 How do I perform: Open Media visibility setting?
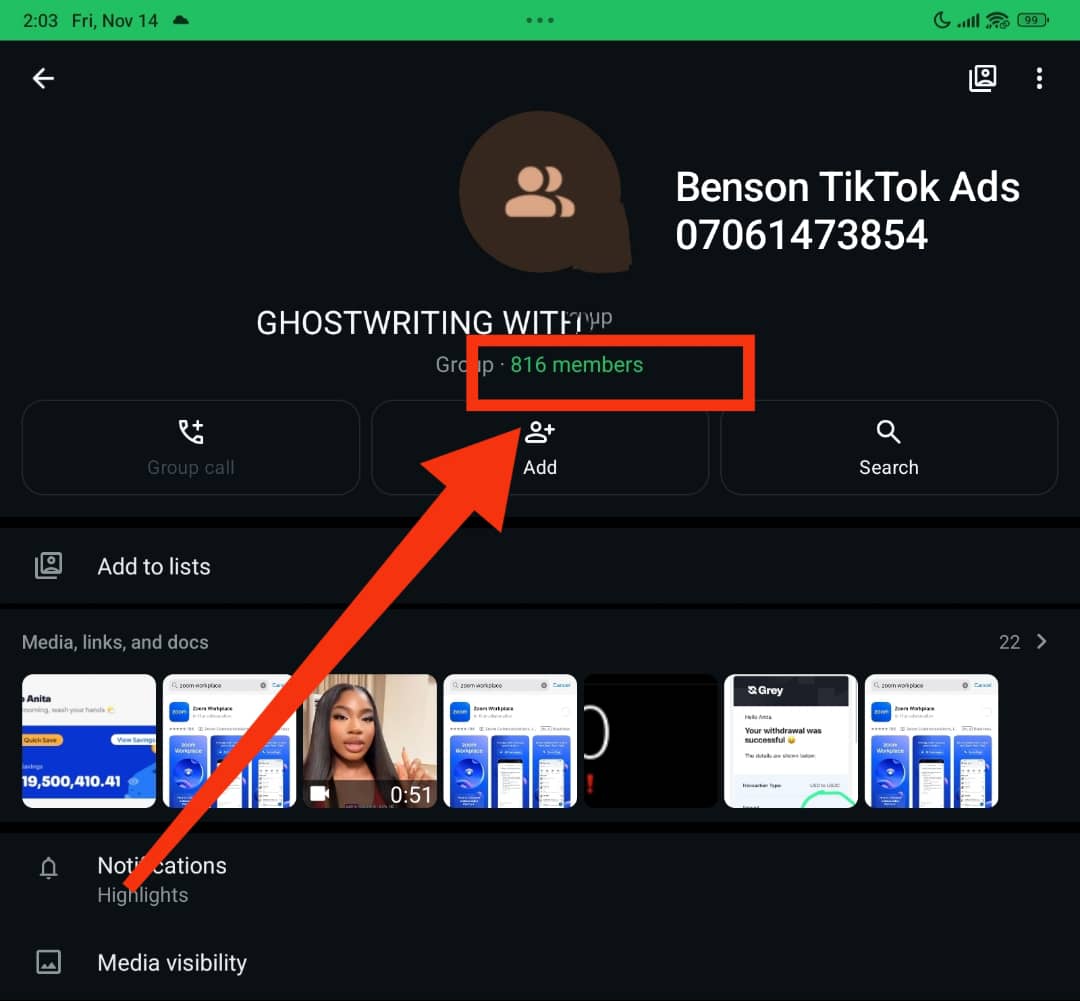click(172, 963)
